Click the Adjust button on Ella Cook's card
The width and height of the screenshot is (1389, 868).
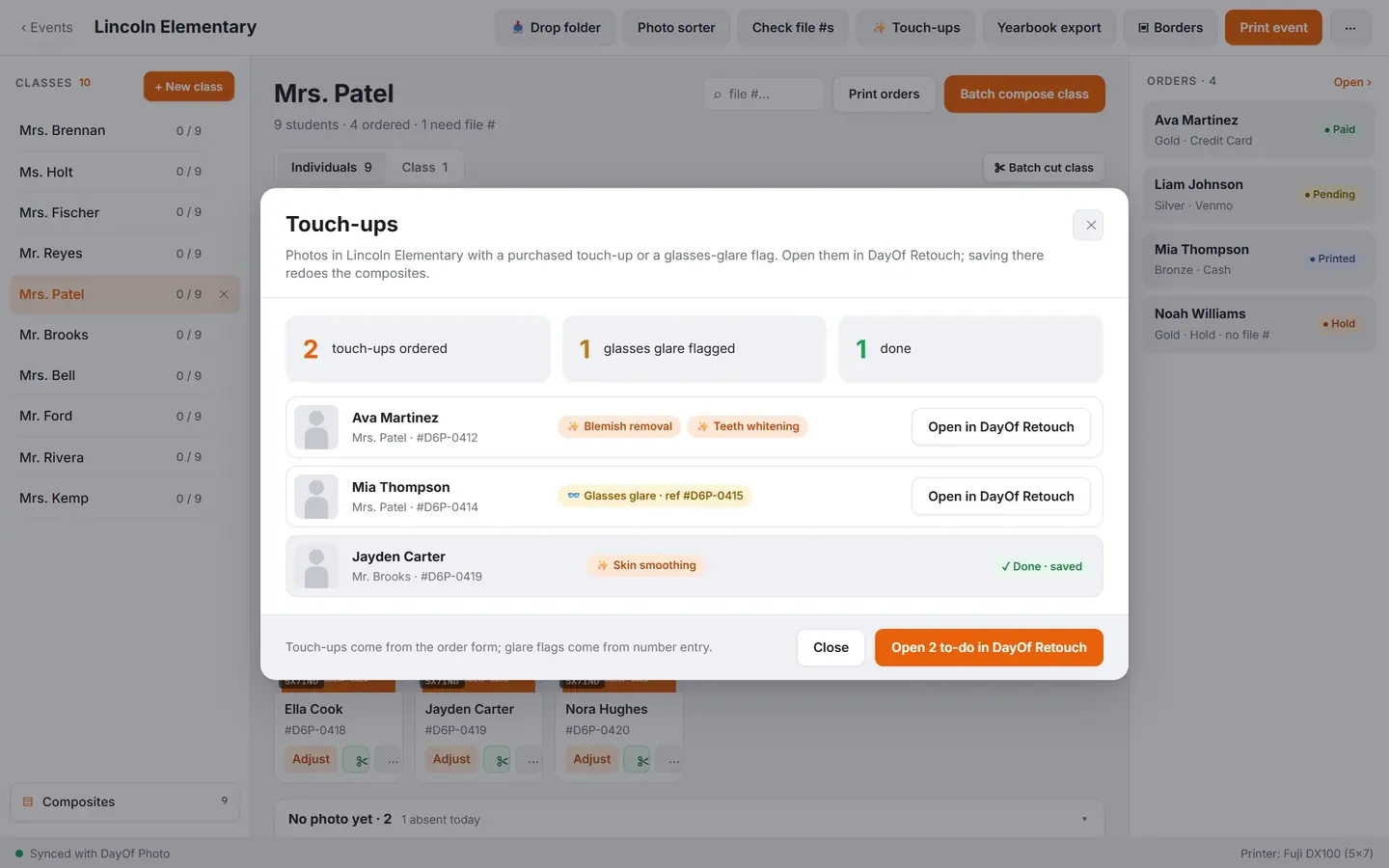coord(311,759)
